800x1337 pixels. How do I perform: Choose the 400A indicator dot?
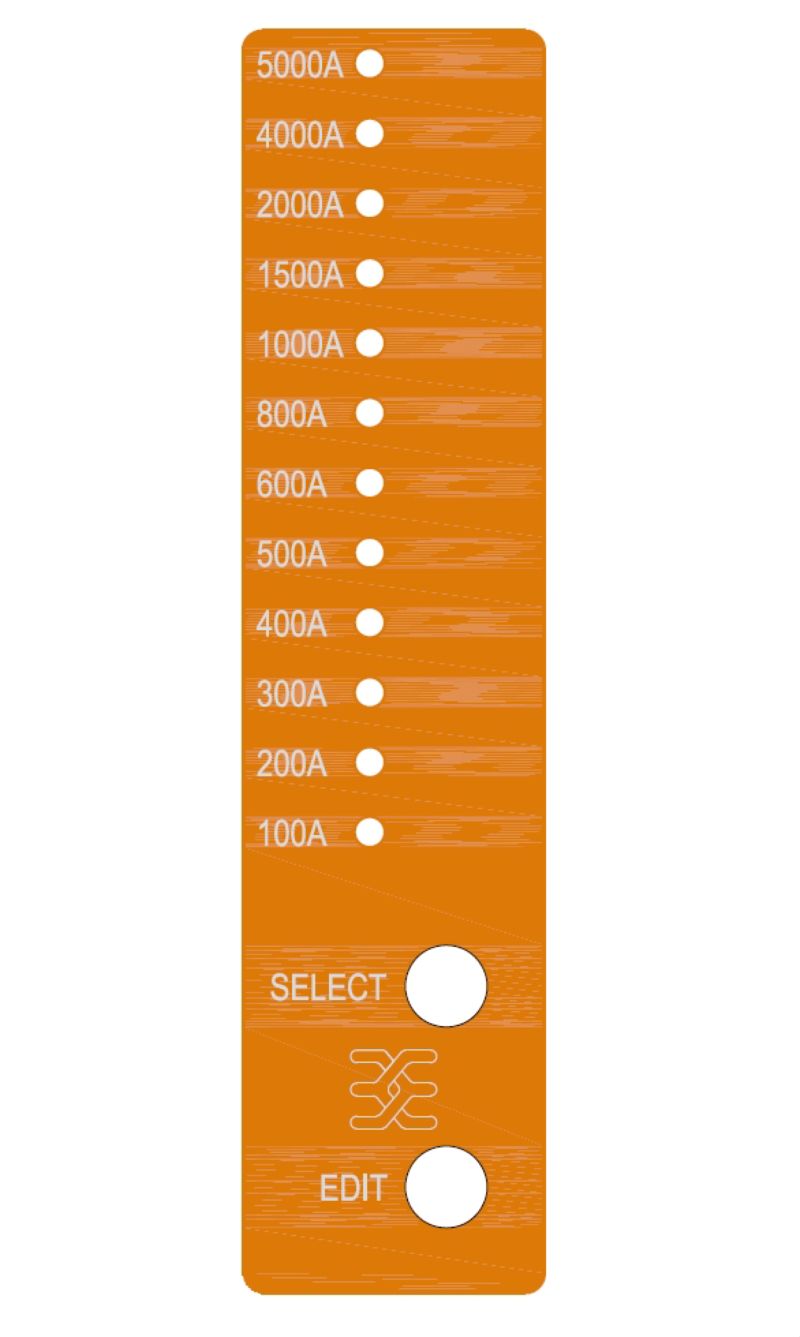370,622
